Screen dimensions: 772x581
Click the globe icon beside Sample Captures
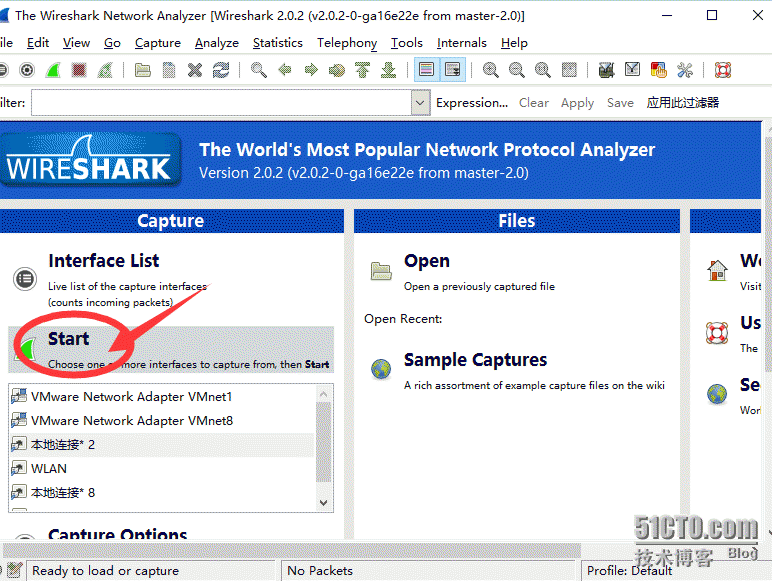coord(381,369)
